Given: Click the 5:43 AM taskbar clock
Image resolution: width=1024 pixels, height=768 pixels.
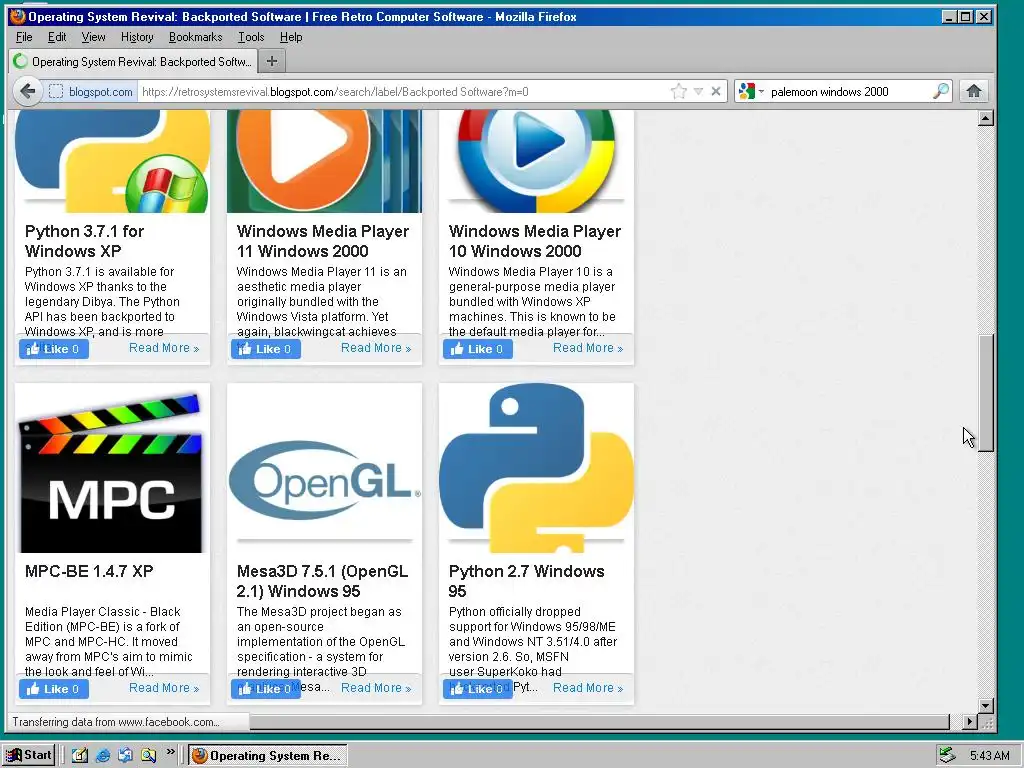Looking at the screenshot, I should [989, 756].
